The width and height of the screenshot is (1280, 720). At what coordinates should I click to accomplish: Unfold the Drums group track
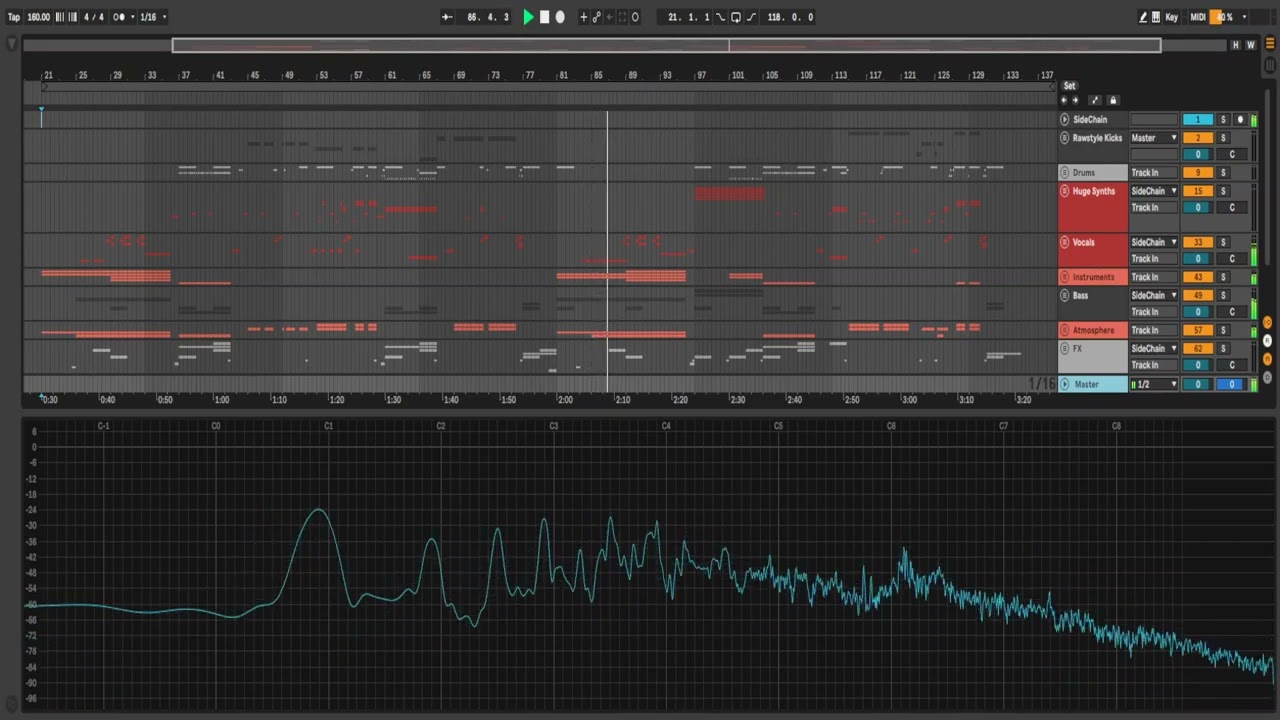pyautogui.click(x=1065, y=173)
